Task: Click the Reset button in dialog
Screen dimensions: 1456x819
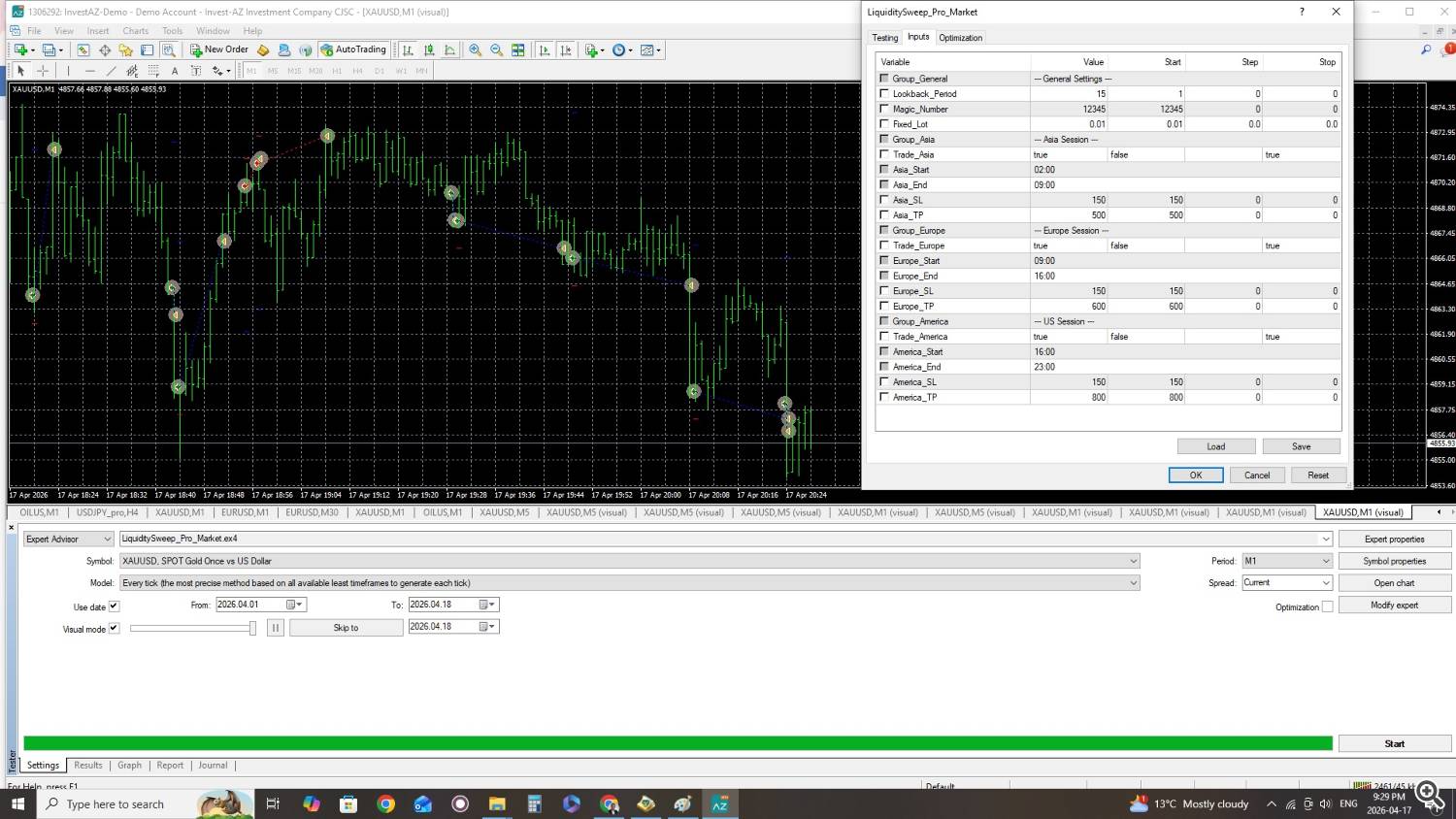Action: [x=1318, y=475]
